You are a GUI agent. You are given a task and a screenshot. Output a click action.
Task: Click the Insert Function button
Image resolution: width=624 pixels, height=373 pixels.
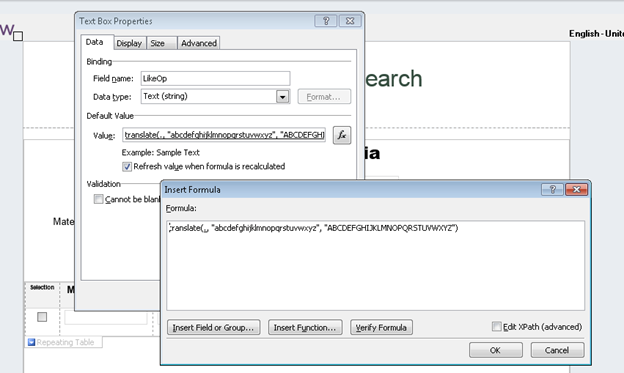pos(305,328)
